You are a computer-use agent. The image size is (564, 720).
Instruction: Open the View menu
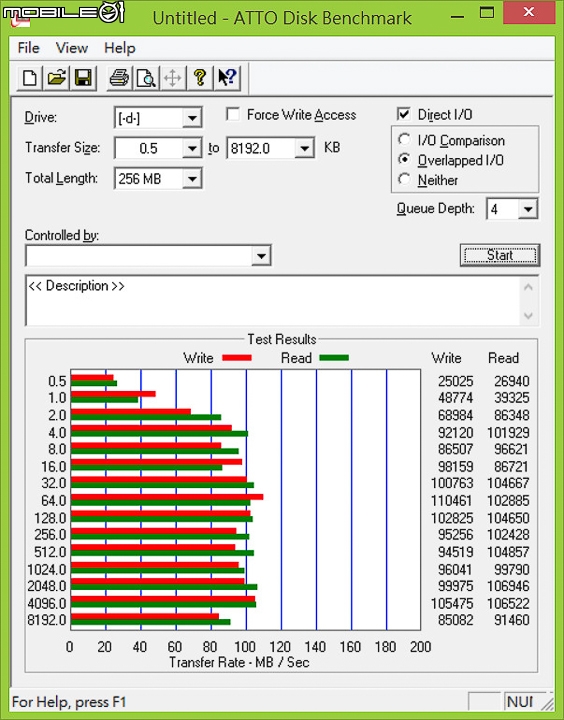72,48
